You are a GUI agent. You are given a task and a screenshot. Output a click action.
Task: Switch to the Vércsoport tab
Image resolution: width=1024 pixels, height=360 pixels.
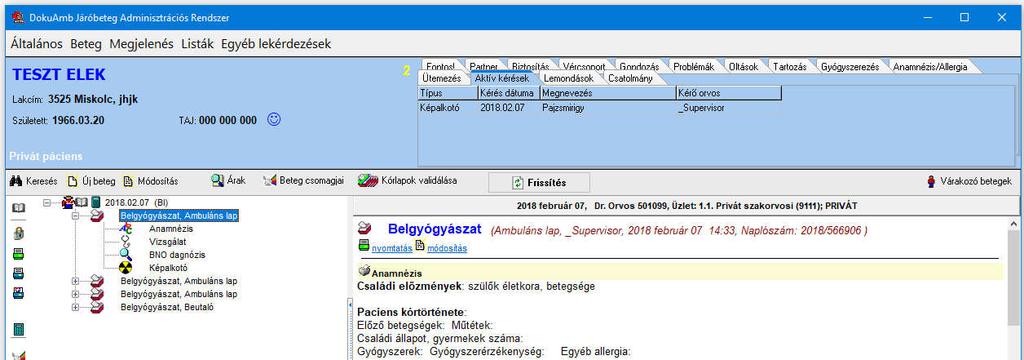click(x=584, y=67)
